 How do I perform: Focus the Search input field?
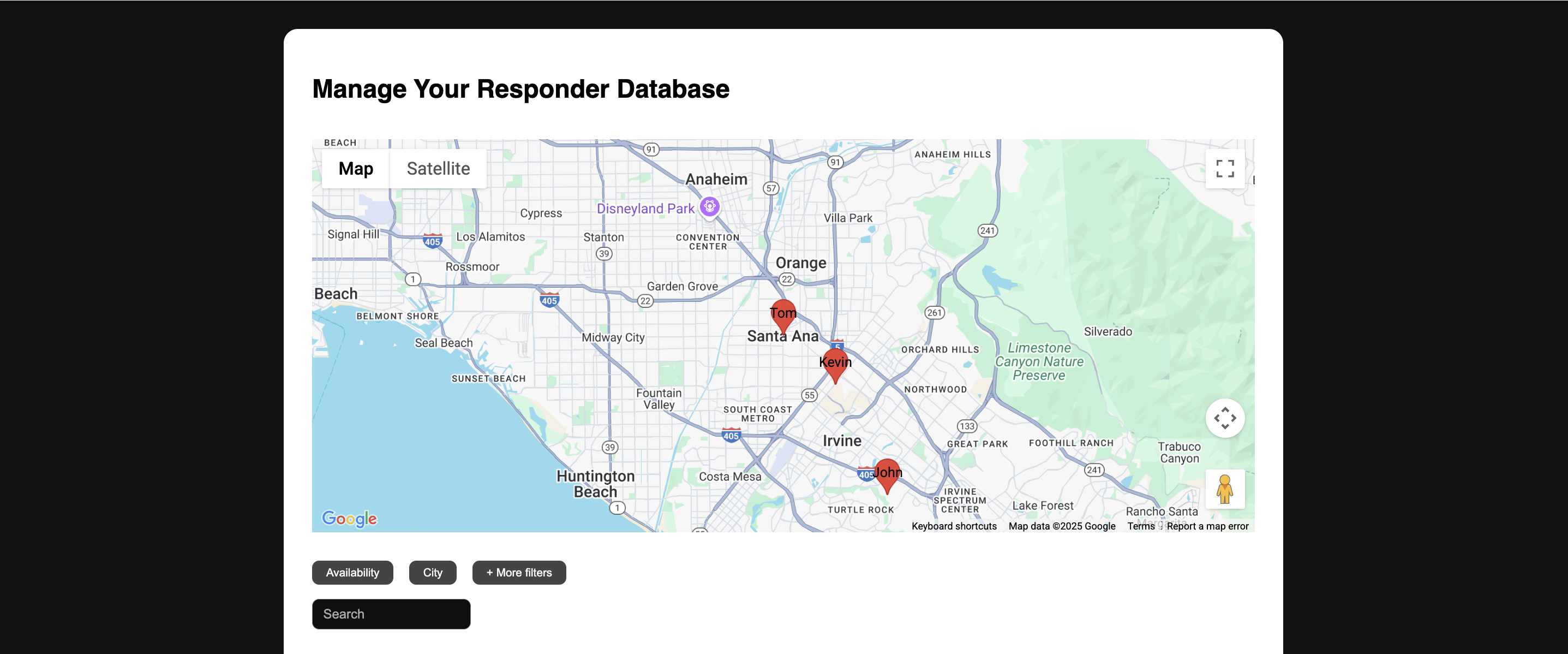coord(391,614)
